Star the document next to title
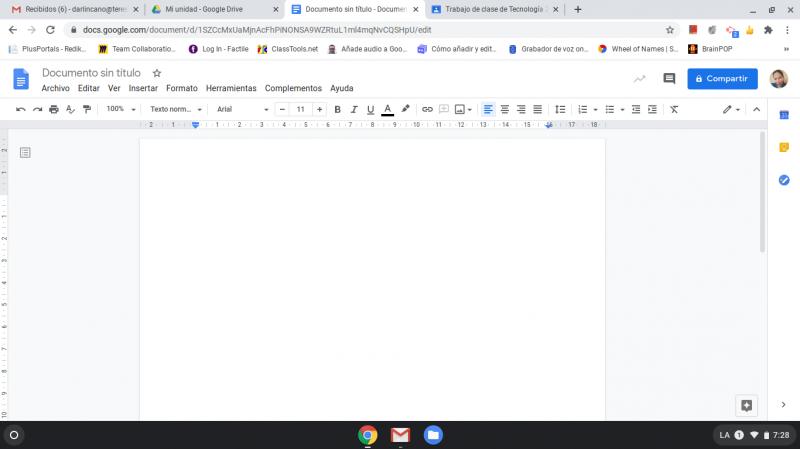 157,73
